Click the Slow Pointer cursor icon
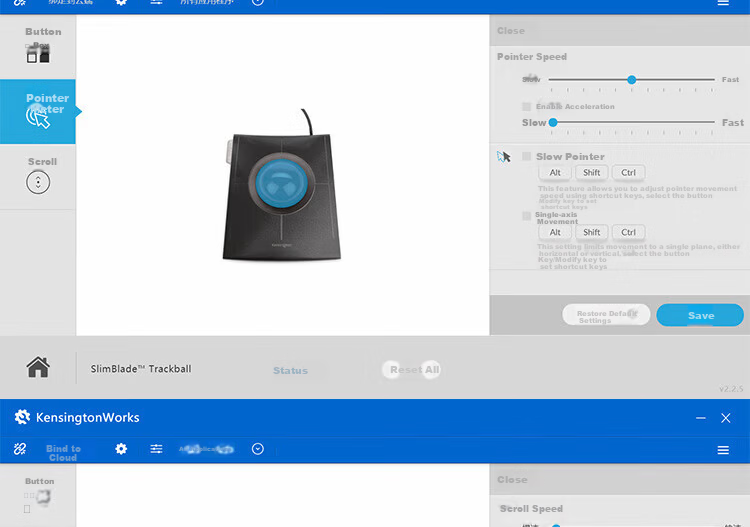Image resolution: width=750 pixels, height=527 pixels. (x=504, y=156)
